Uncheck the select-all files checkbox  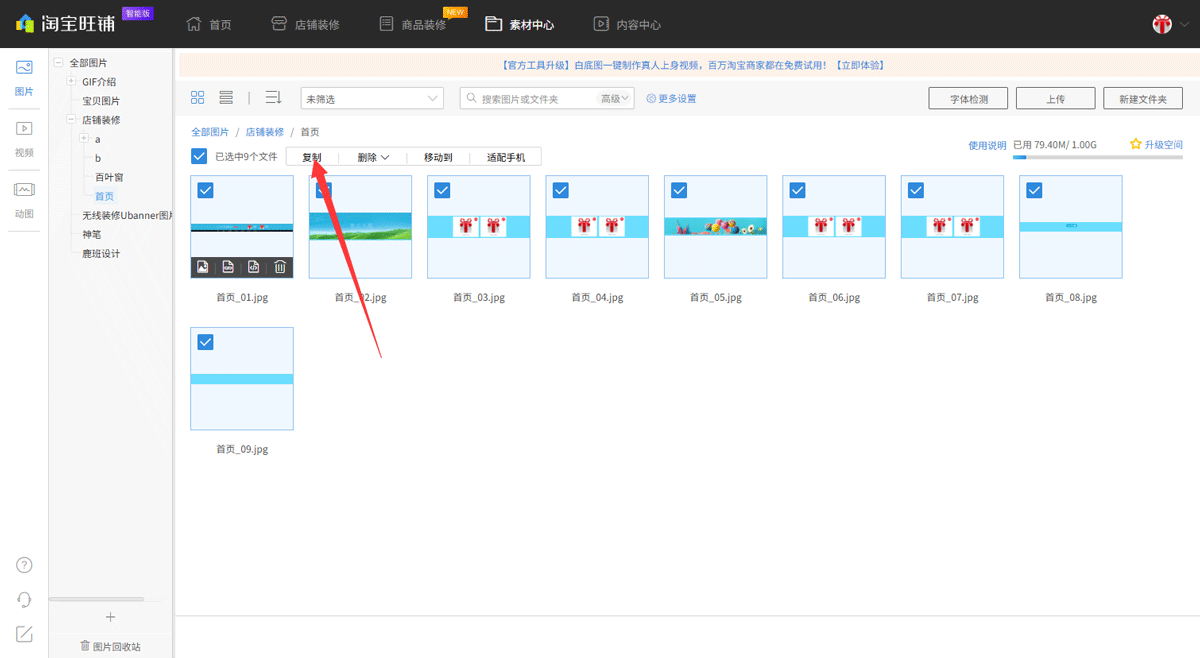click(199, 157)
